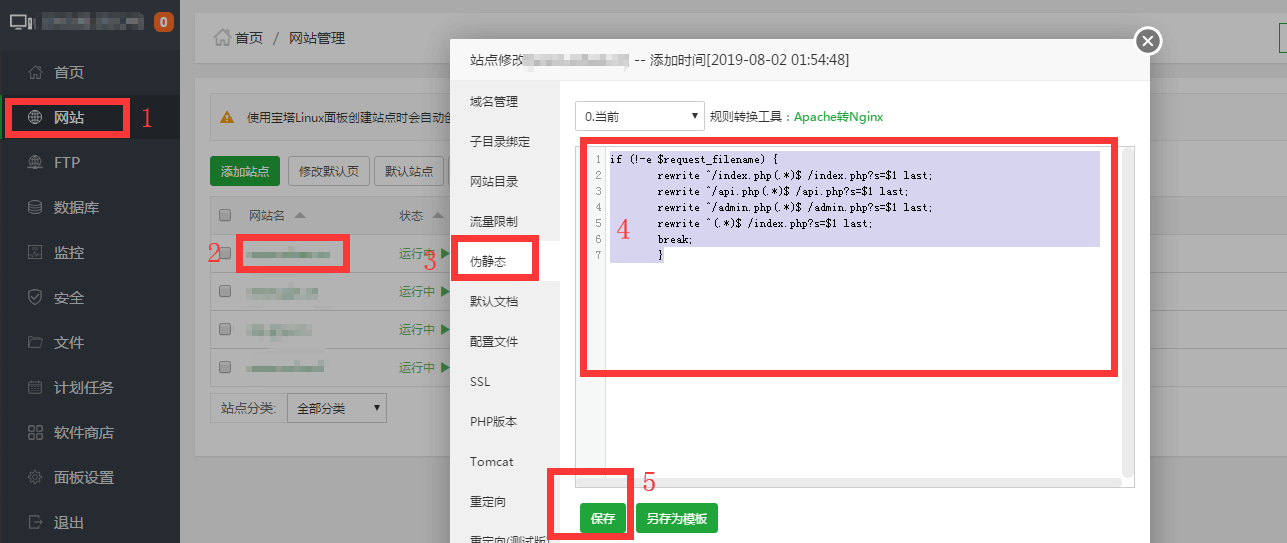Toggle the select-all checkbox in table header
Screen dimensions: 1287x543
[225, 215]
